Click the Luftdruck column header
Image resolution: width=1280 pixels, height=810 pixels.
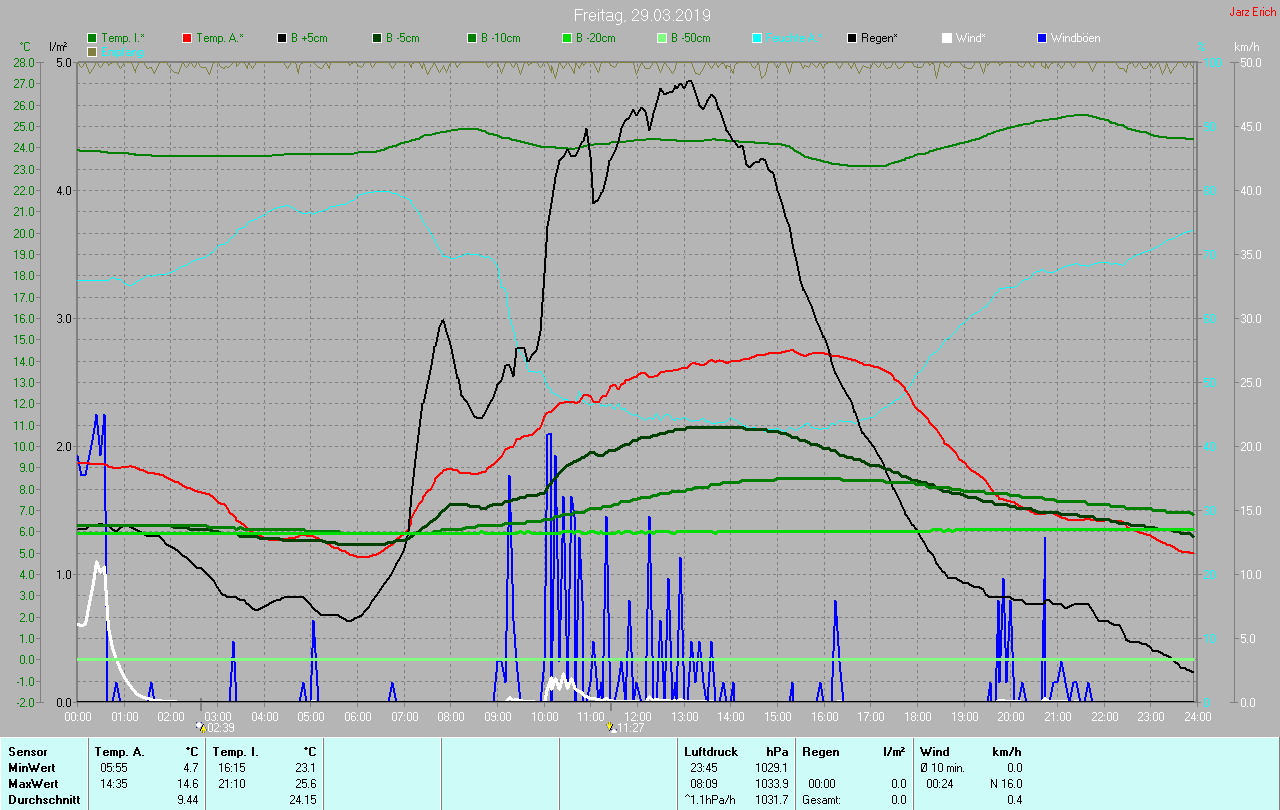pos(711,751)
